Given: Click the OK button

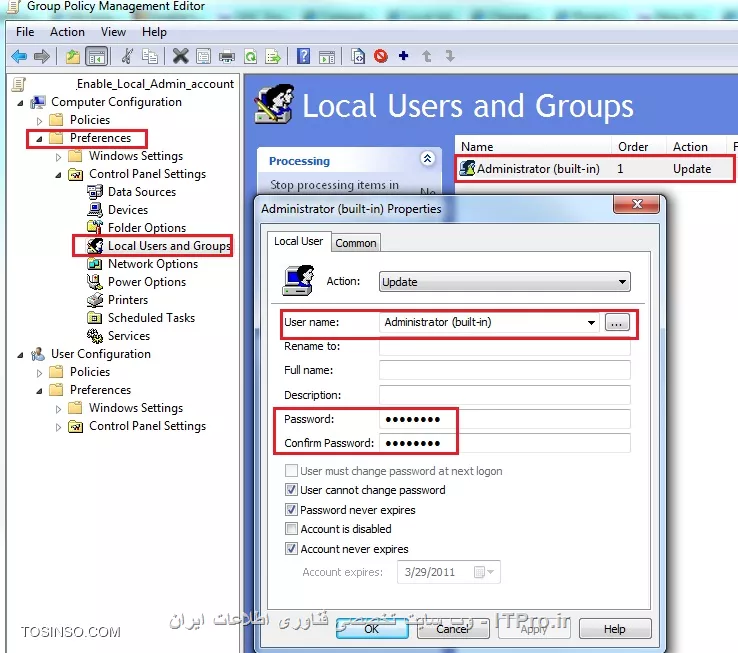Looking at the screenshot, I should click(371, 629).
